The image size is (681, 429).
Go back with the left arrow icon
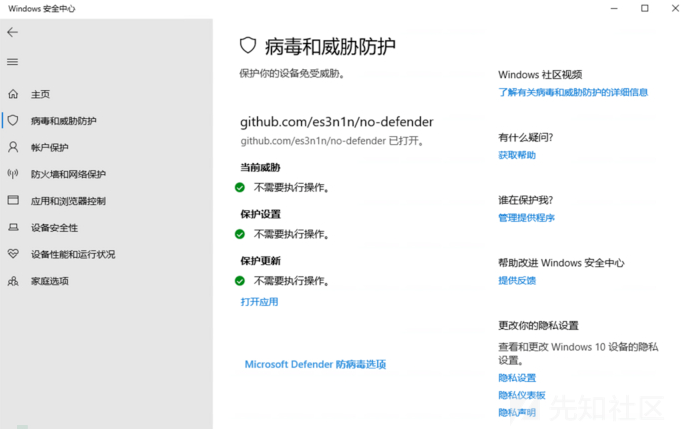click(13, 32)
